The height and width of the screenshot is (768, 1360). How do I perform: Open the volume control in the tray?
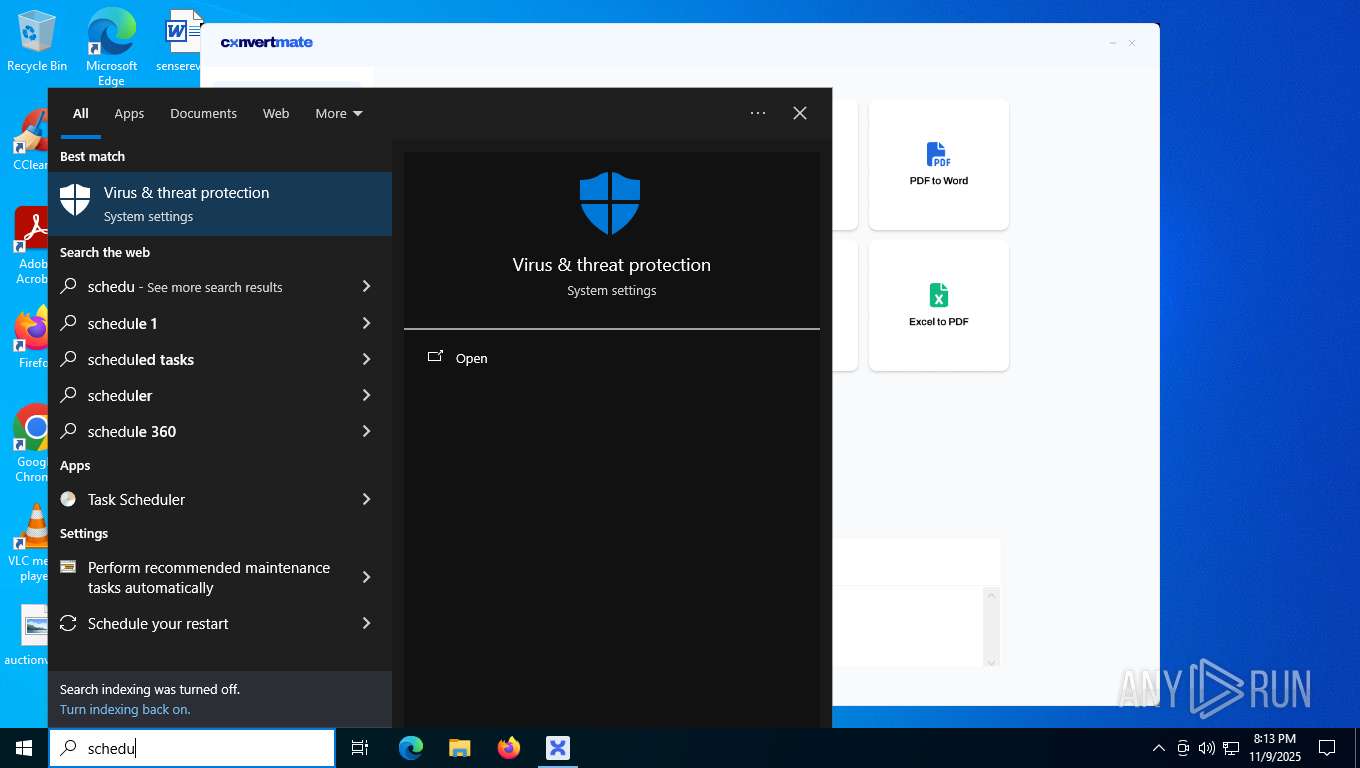point(1206,748)
